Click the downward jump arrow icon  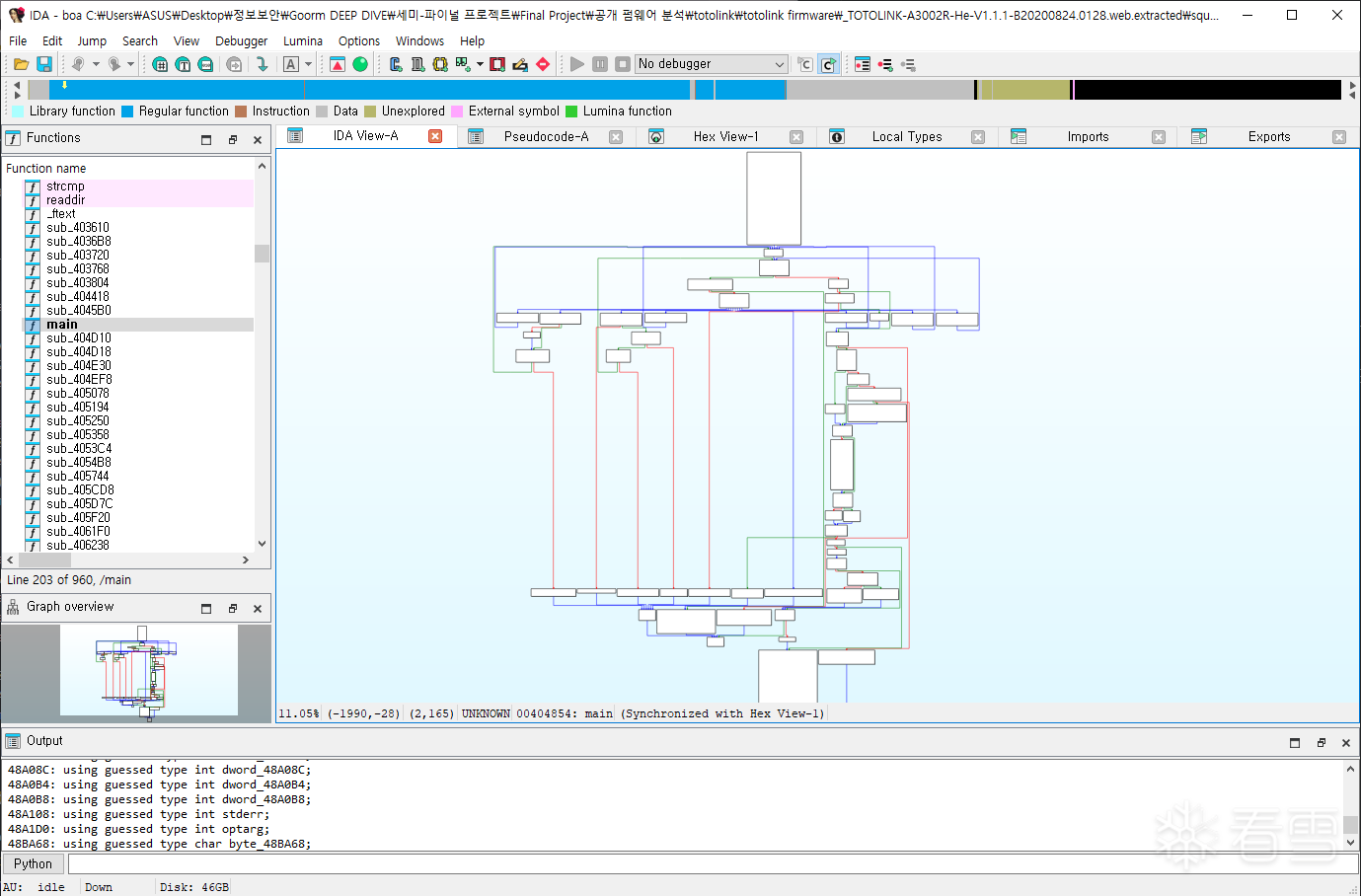[262, 64]
